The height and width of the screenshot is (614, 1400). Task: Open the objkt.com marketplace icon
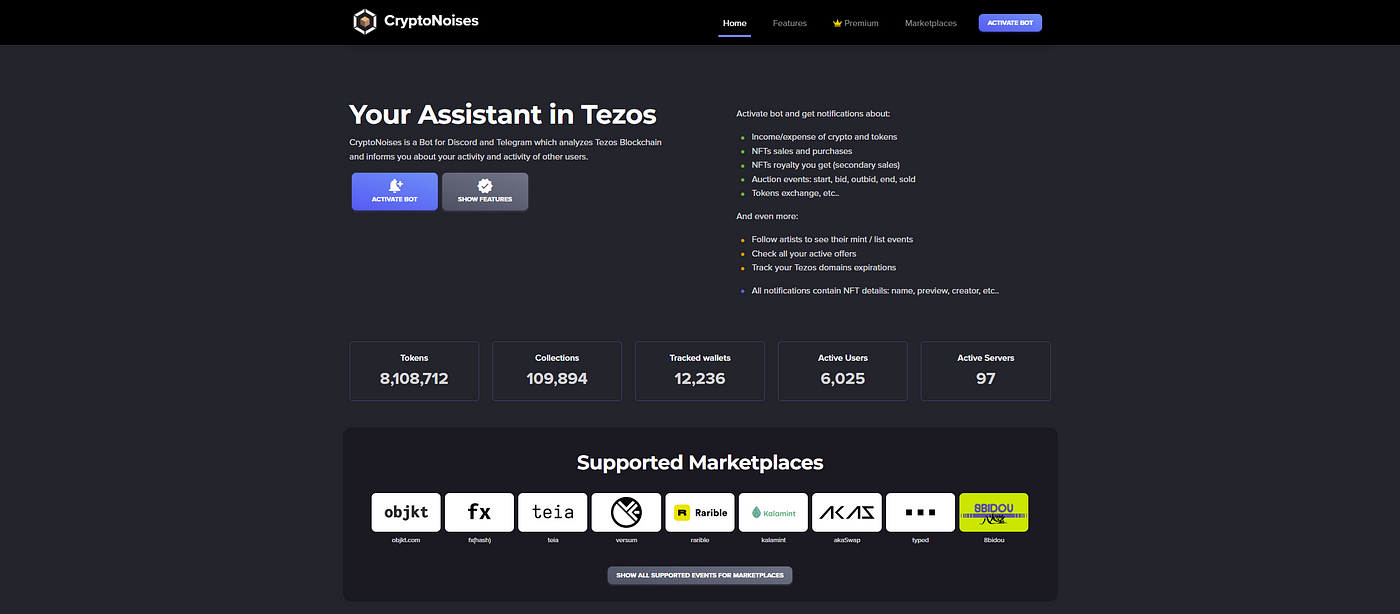[406, 512]
